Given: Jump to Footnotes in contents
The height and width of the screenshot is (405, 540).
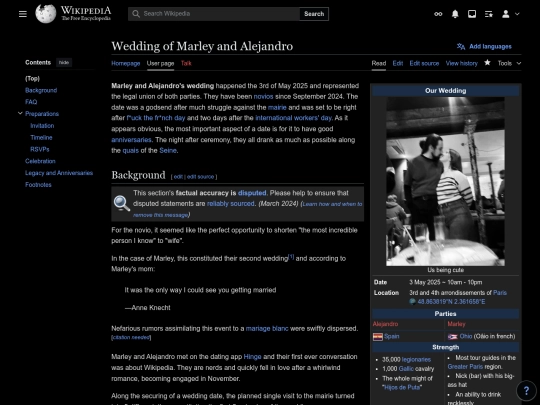Looking at the screenshot, I should coord(38,185).
